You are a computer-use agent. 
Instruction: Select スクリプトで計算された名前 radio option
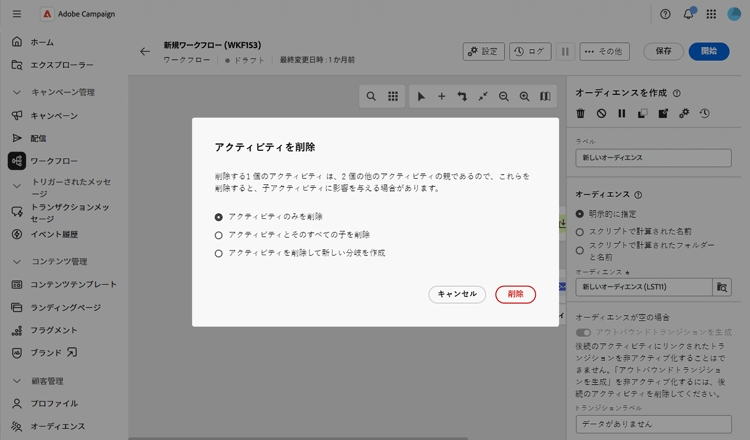click(x=580, y=232)
